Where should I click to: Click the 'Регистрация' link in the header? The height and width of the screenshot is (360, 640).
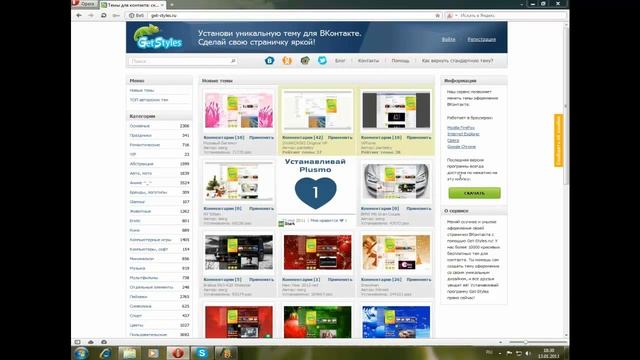pos(482,40)
